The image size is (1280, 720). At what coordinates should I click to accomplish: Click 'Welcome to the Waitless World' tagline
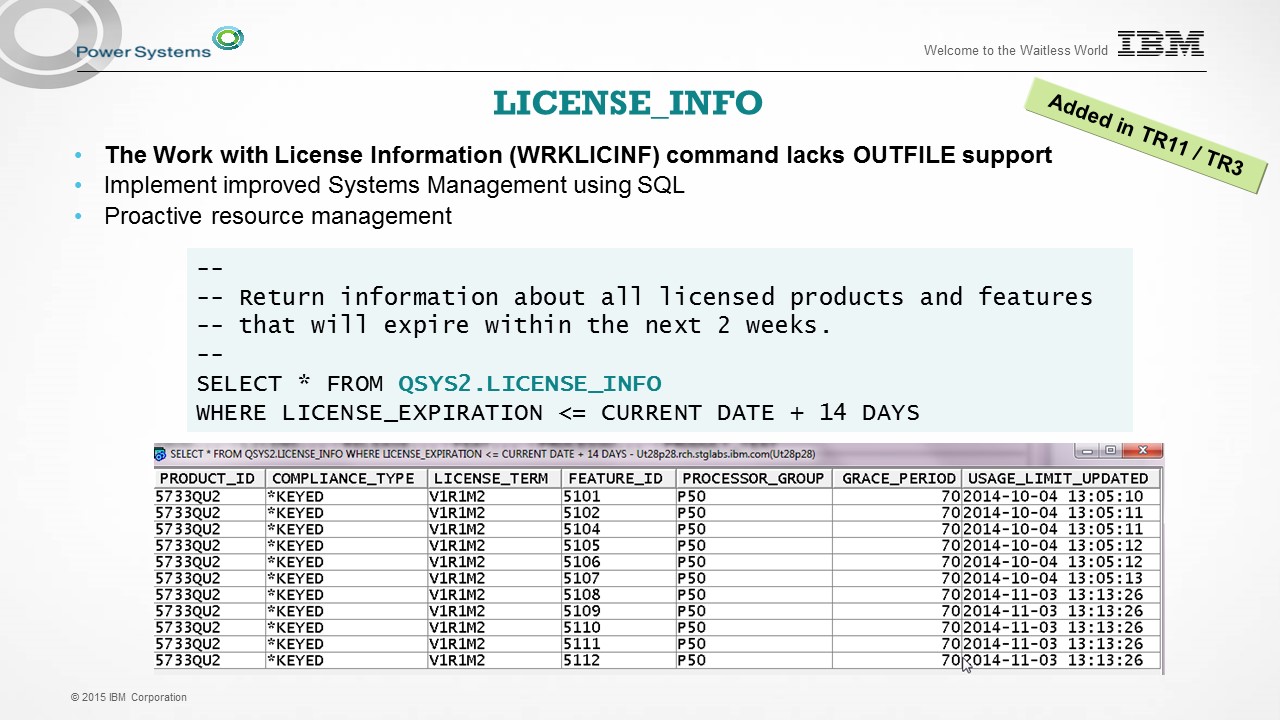pyautogui.click(x=1015, y=50)
